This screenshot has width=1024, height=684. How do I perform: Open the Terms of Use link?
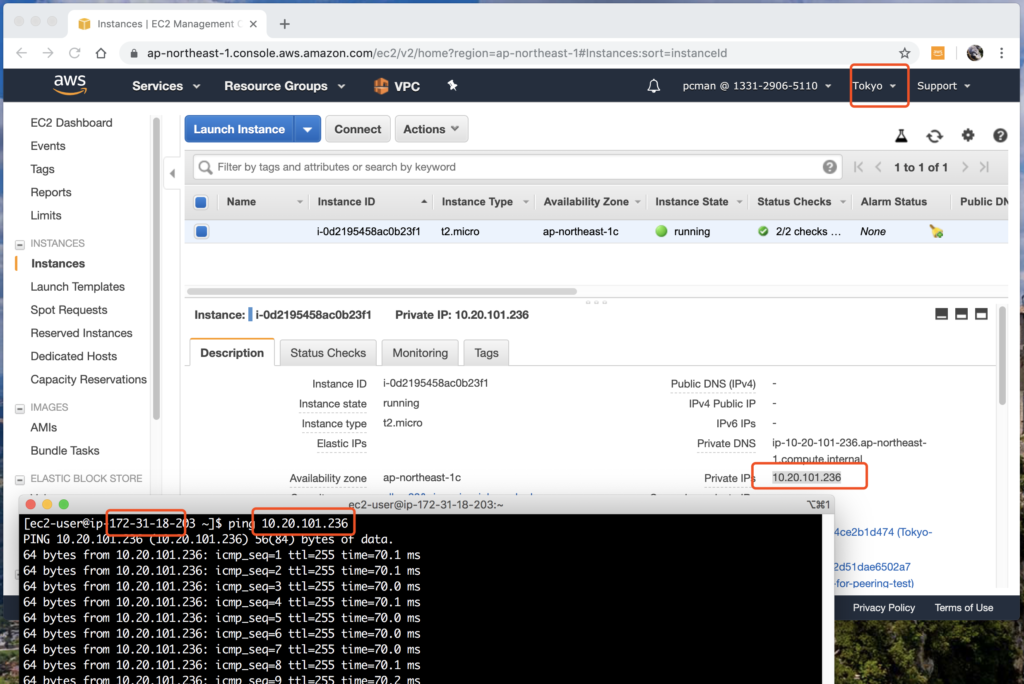[963, 608]
